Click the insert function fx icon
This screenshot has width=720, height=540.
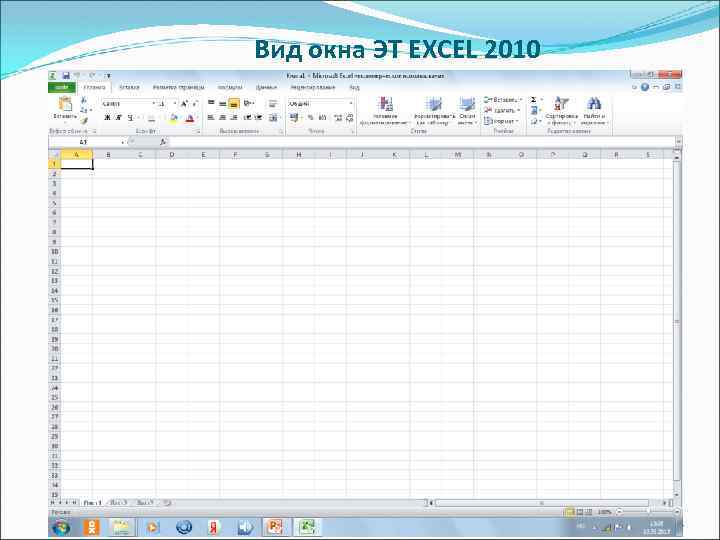click(163, 142)
